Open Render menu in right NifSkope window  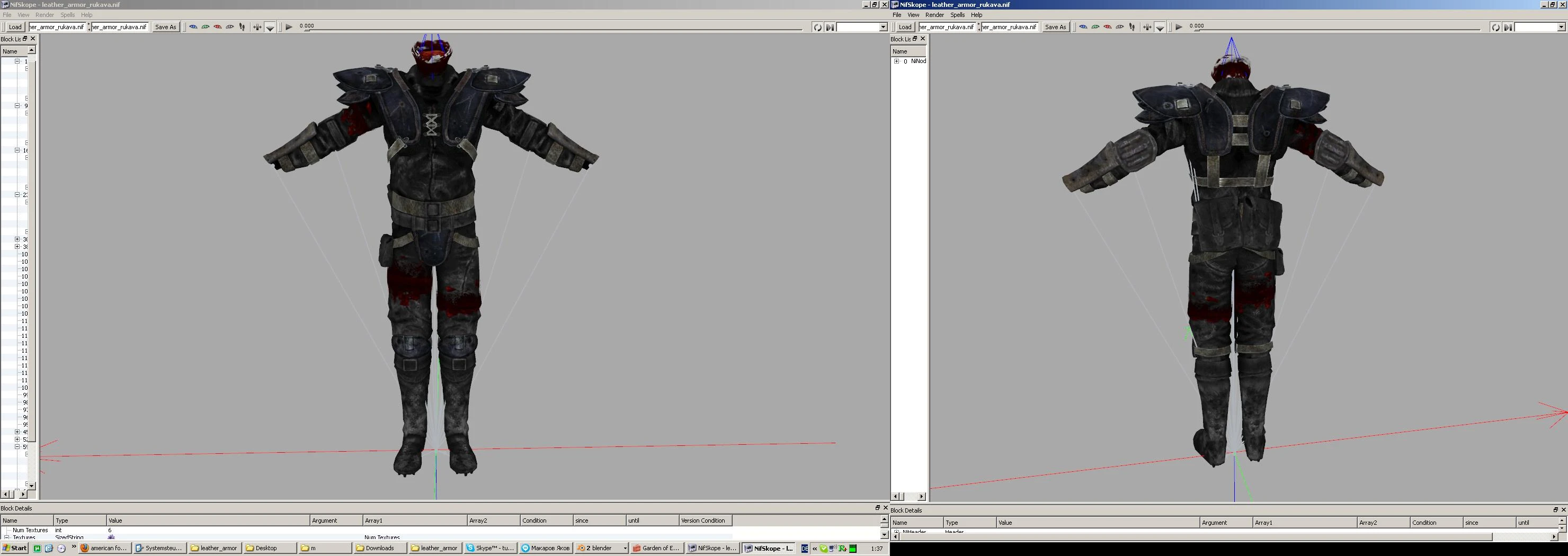click(x=934, y=15)
